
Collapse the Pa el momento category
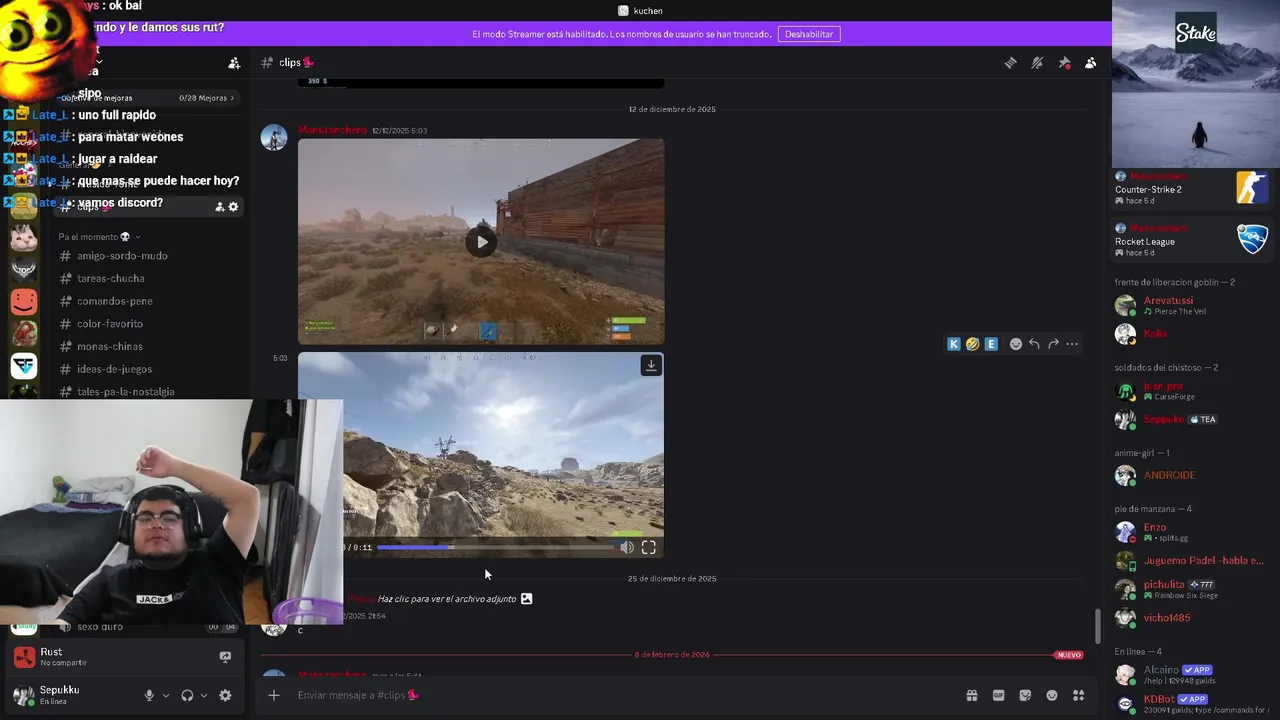point(99,237)
